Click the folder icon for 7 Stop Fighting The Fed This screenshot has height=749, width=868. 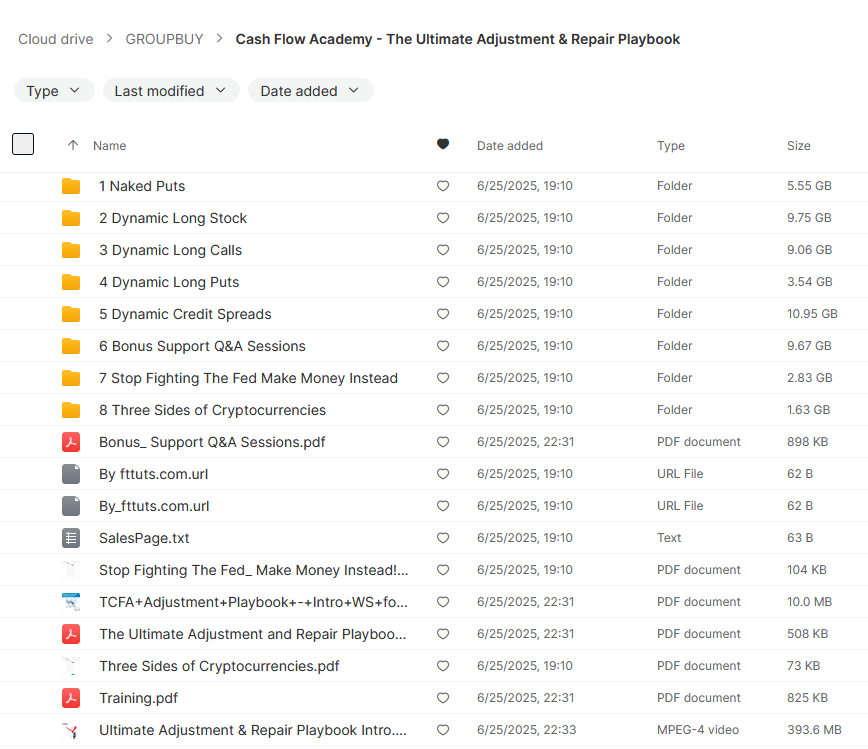71,378
